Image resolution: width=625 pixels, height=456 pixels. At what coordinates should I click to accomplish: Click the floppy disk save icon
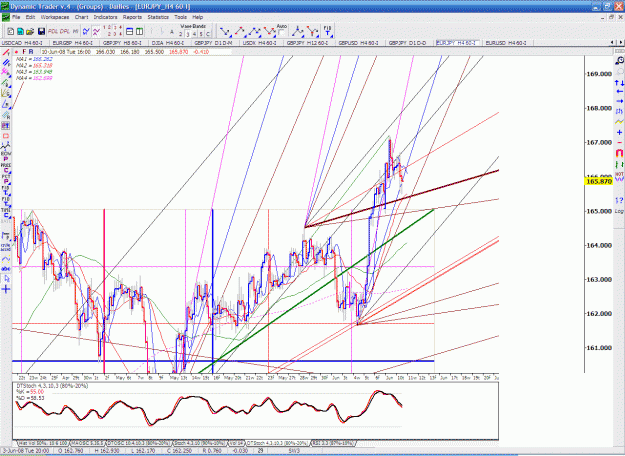pyautogui.click(x=41, y=31)
